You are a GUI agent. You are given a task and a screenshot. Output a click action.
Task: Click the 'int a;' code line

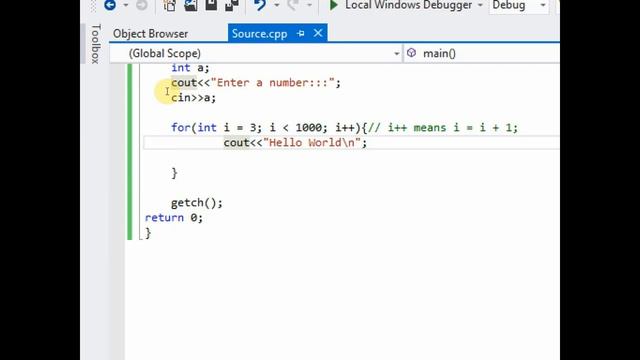190,68
